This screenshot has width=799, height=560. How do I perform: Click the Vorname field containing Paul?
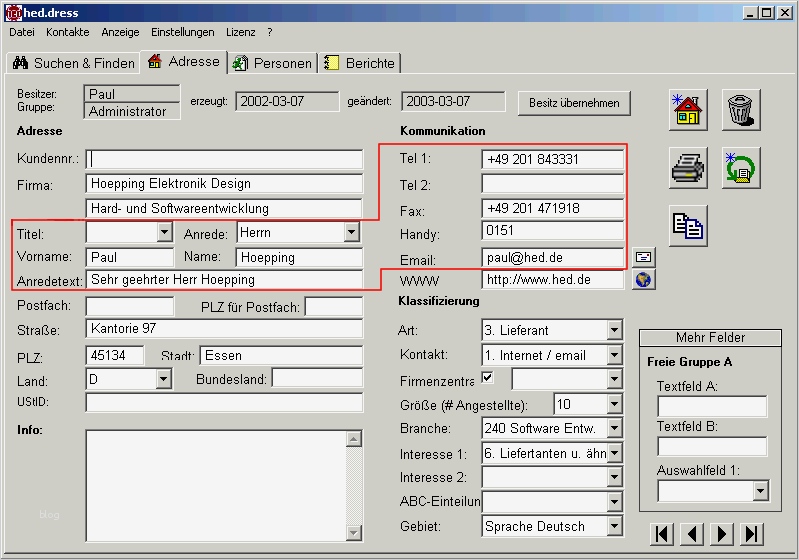[130, 257]
